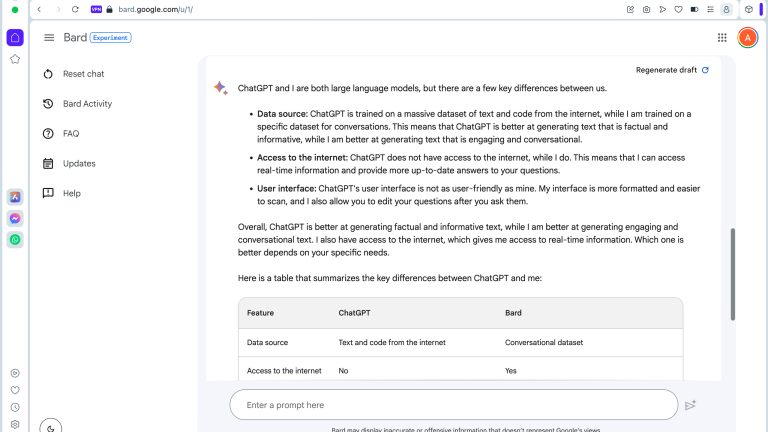Click the FAQ question mark icon
768x432 pixels.
click(x=48, y=134)
